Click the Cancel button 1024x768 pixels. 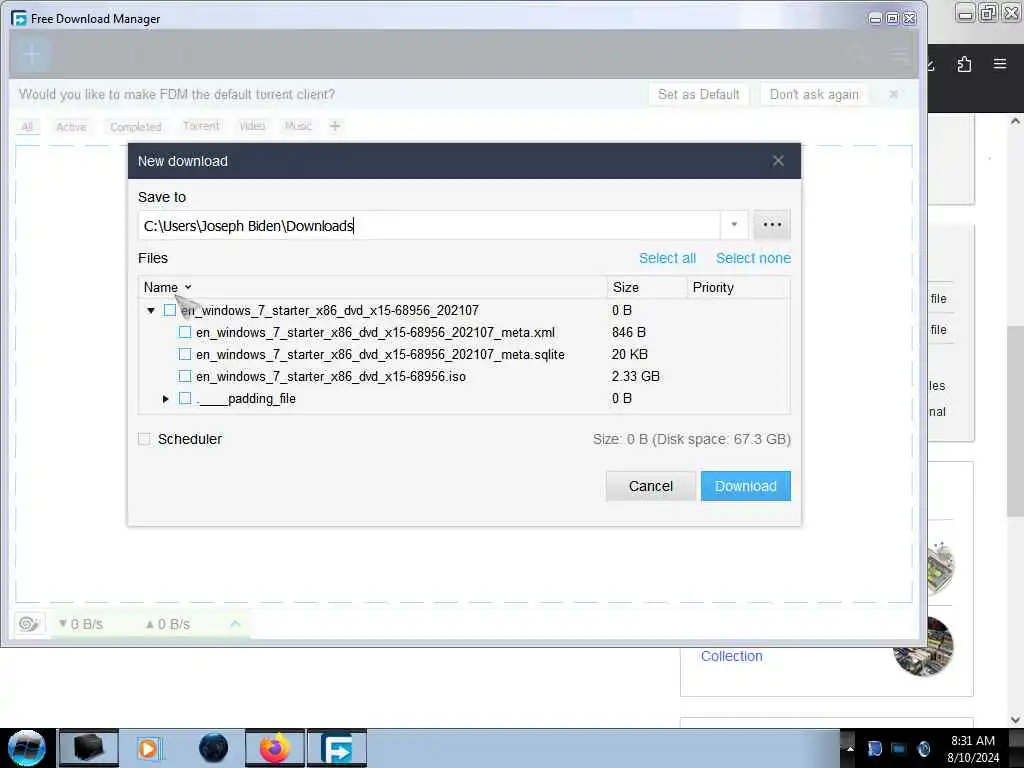(x=650, y=486)
